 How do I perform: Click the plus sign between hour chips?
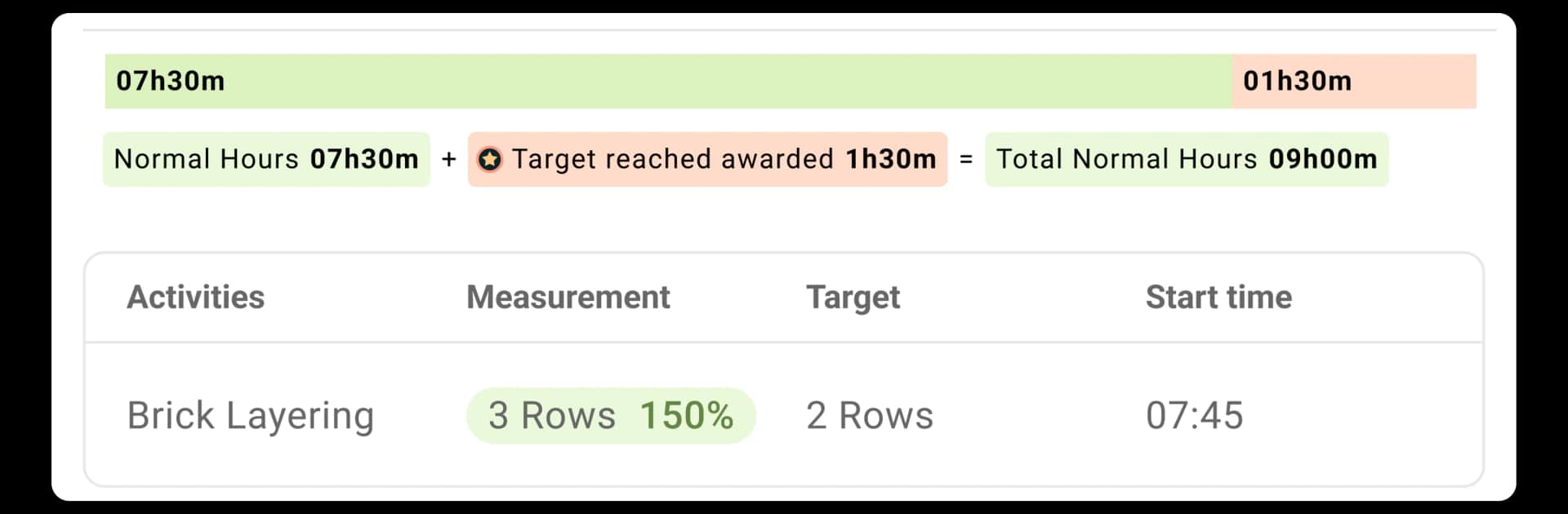pos(448,159)
